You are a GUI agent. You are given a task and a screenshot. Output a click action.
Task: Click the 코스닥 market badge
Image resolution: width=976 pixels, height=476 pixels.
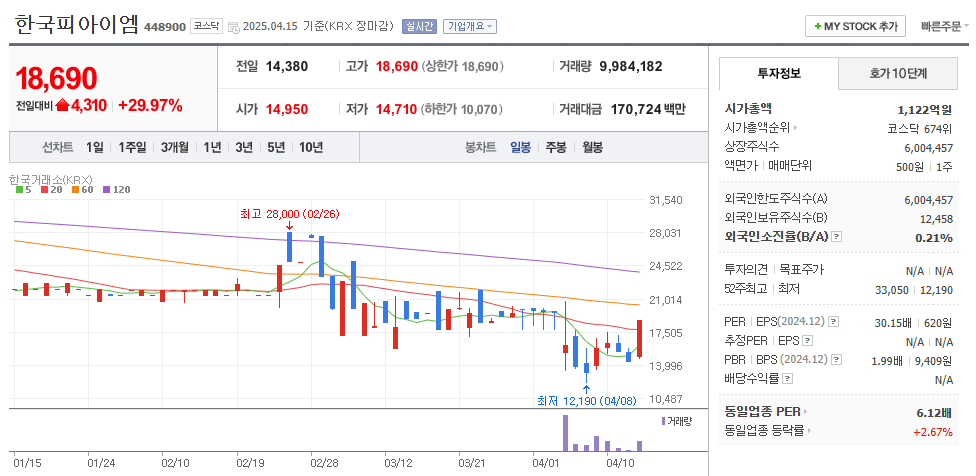pyautogui.click(x=206, y=26)
